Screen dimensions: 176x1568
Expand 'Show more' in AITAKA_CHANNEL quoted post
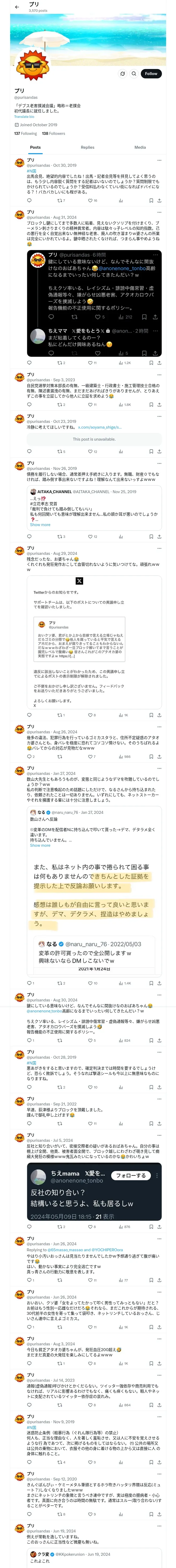(40, 525)
